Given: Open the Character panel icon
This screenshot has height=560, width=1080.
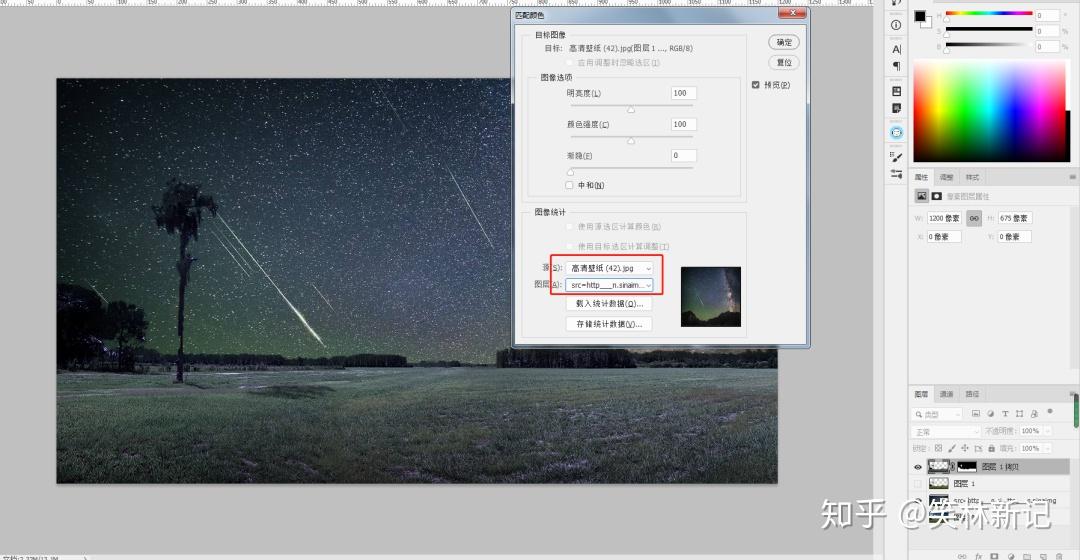Looking at the screenshot, I should 896,49.
